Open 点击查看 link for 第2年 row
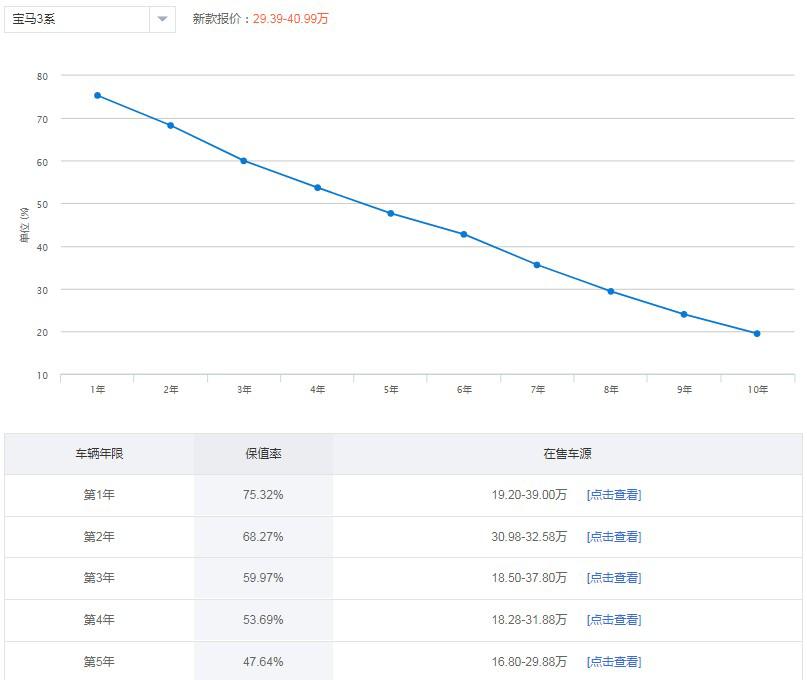The width and height of the screenshot is (807, 680). pos(614,537)
